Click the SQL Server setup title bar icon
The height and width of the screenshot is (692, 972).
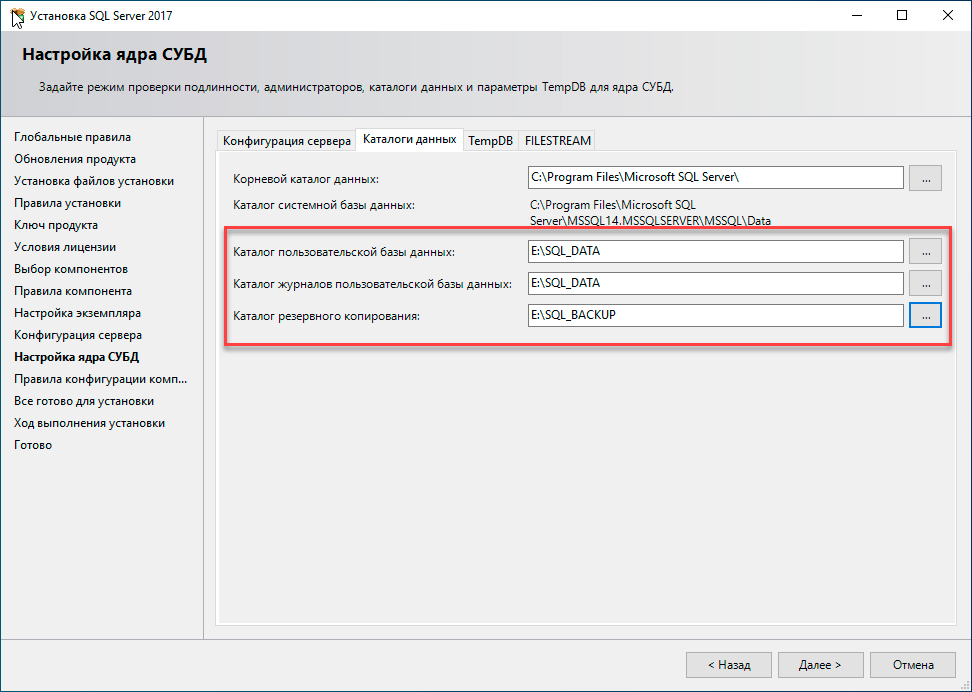point(17,16)
